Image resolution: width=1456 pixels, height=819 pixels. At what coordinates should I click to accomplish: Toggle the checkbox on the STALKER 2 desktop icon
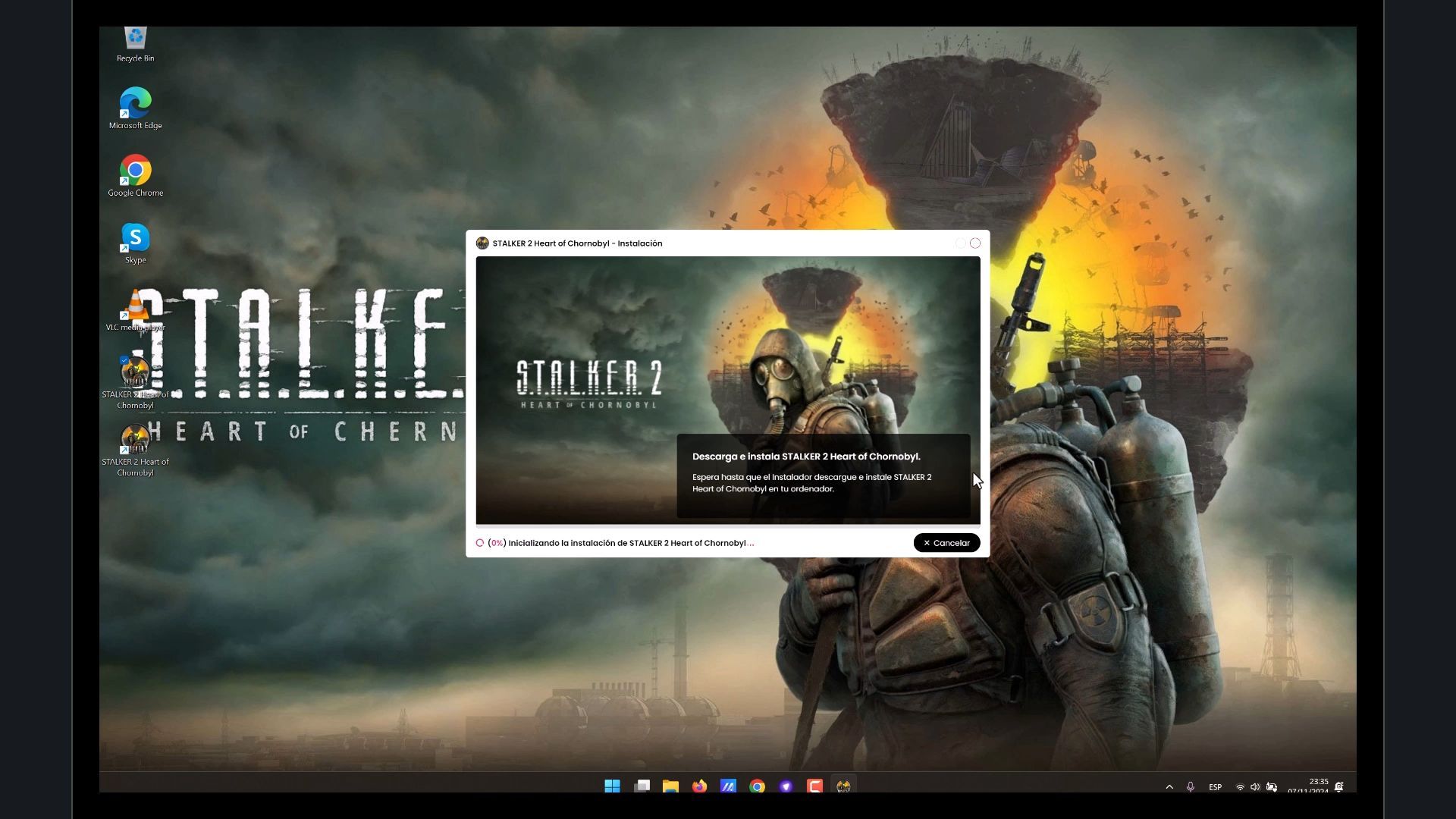124,361
